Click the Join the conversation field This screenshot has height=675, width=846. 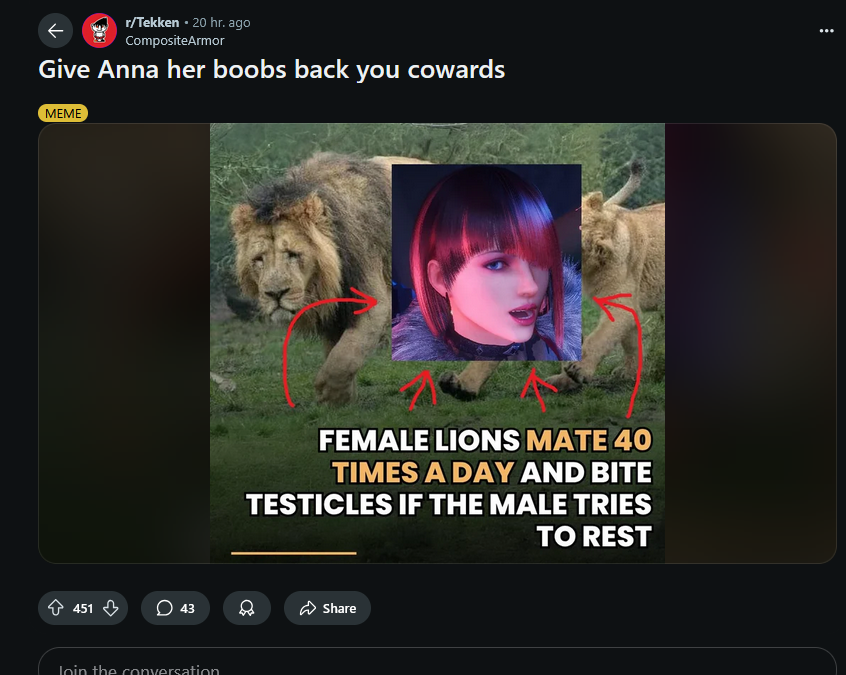[x=437, y=662]
